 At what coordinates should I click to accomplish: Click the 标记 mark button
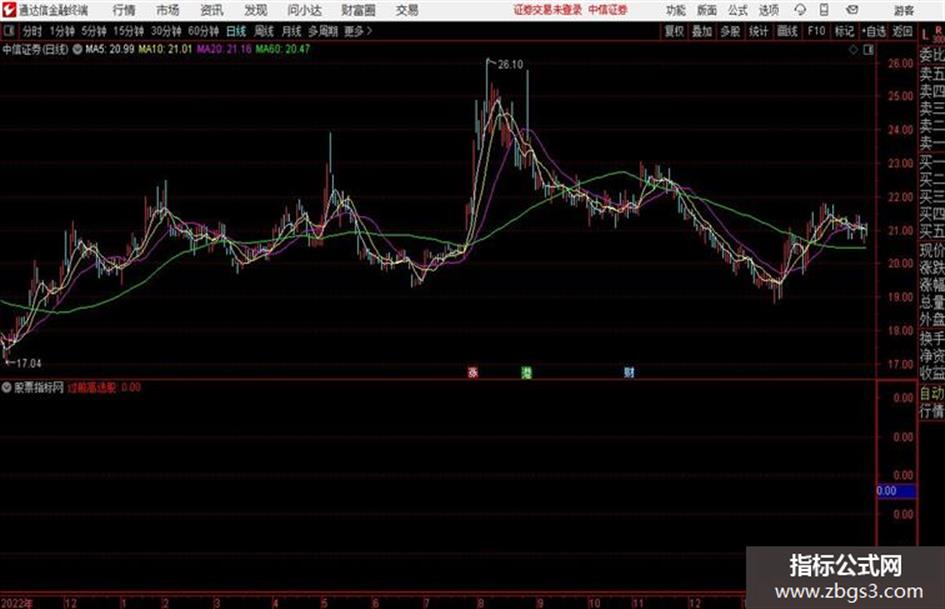(844, 31)
